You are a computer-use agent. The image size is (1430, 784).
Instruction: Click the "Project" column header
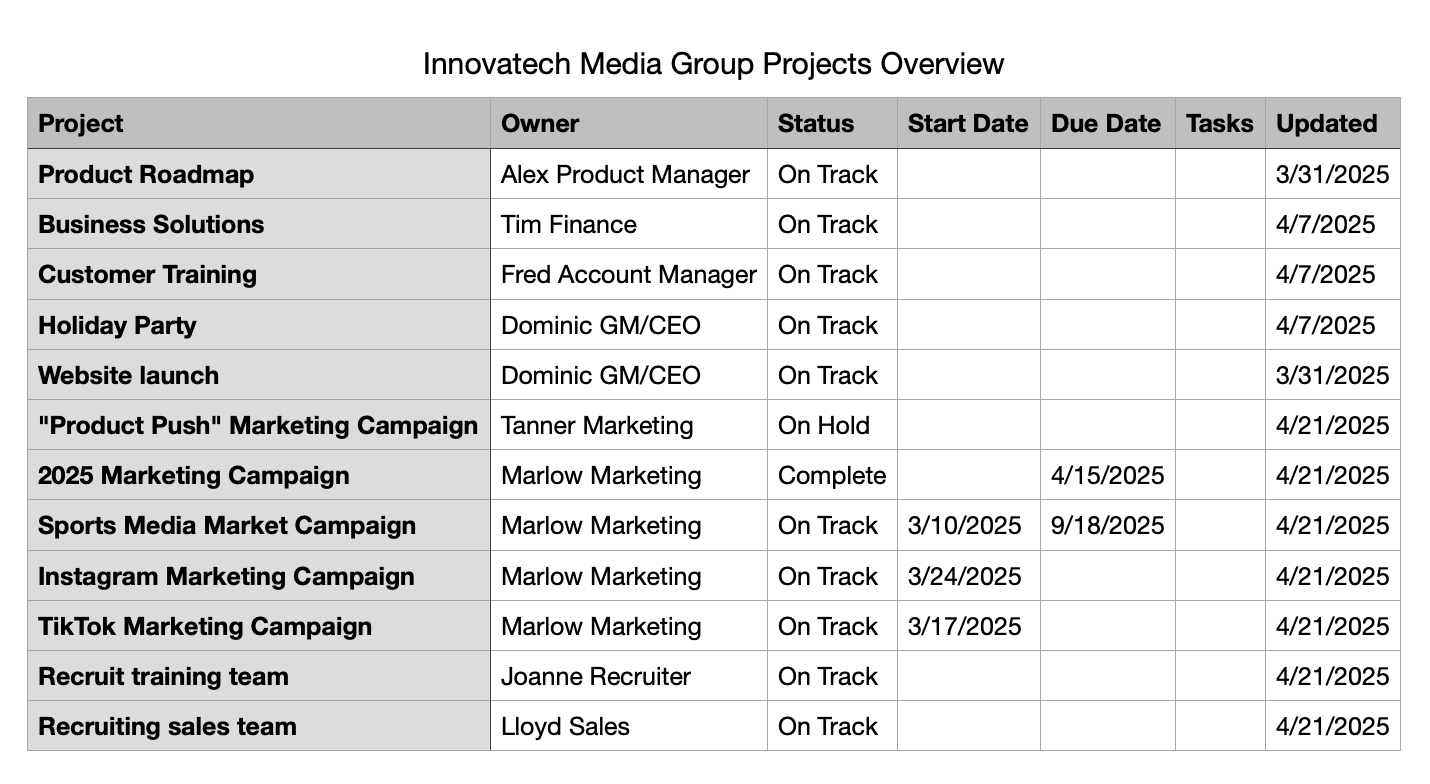(80, 124)
